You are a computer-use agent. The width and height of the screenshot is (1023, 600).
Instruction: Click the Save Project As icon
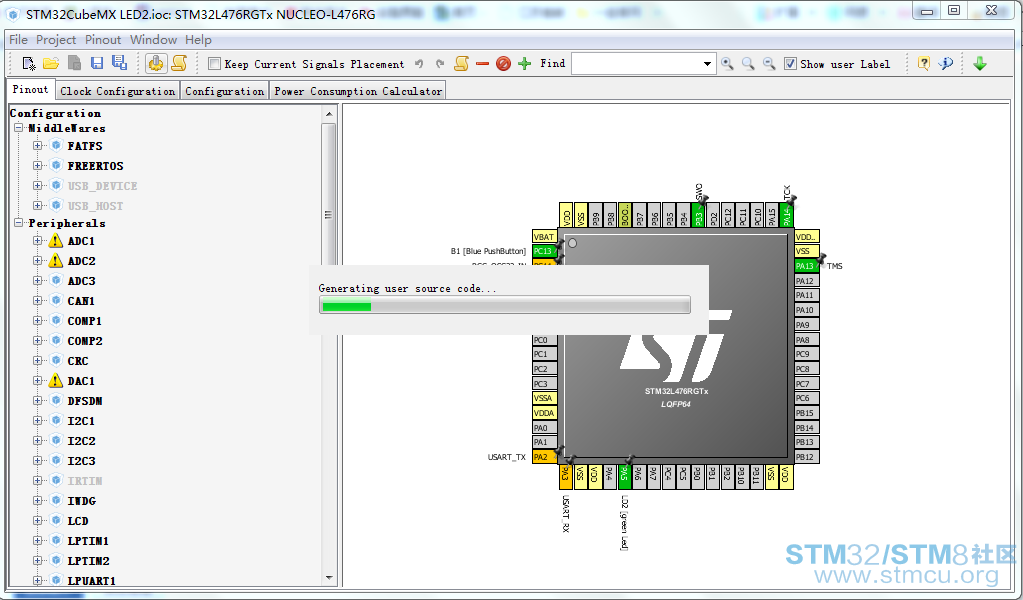pos(119,63)
